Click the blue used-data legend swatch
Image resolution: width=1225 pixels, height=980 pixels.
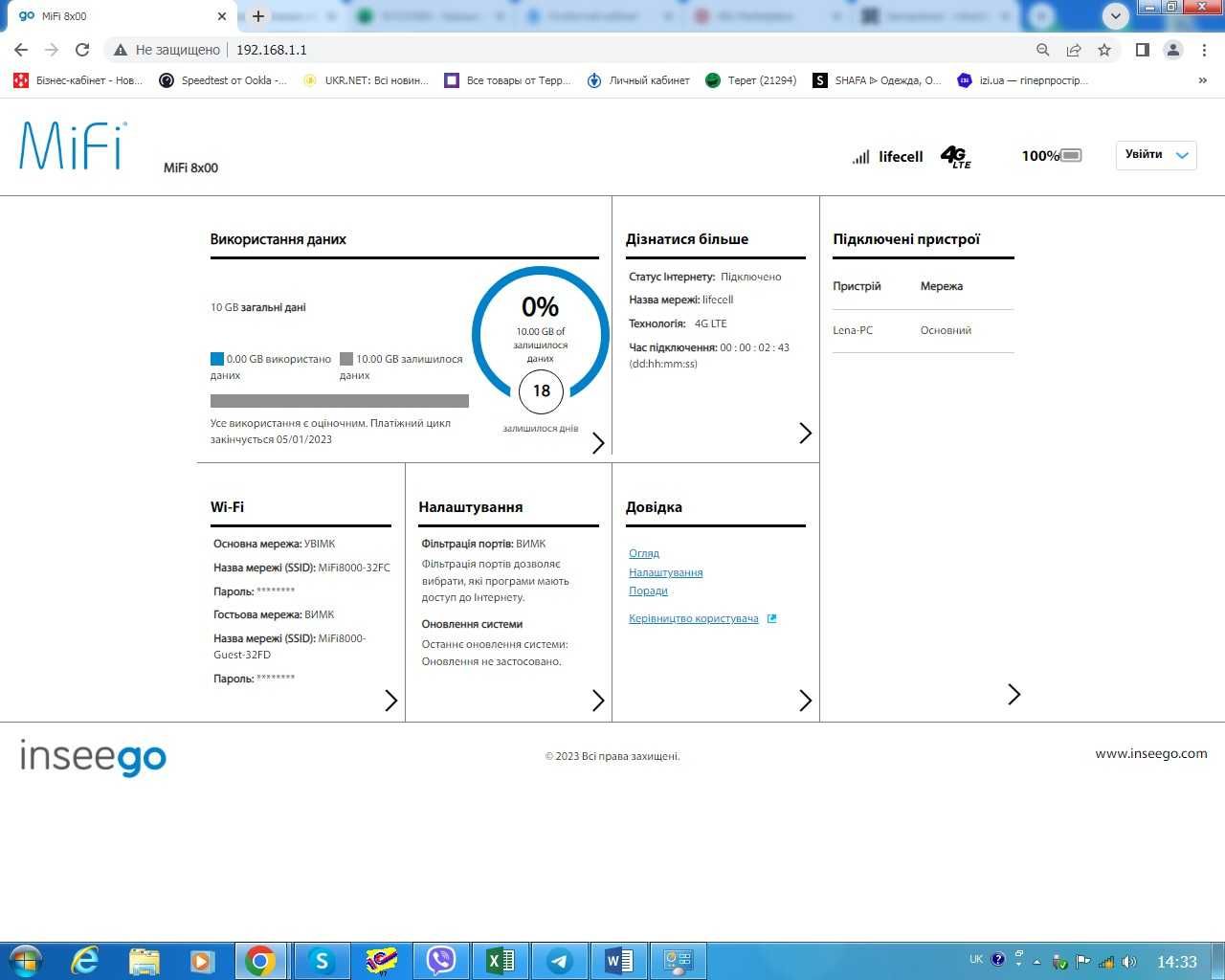click(x=217, y=359)
